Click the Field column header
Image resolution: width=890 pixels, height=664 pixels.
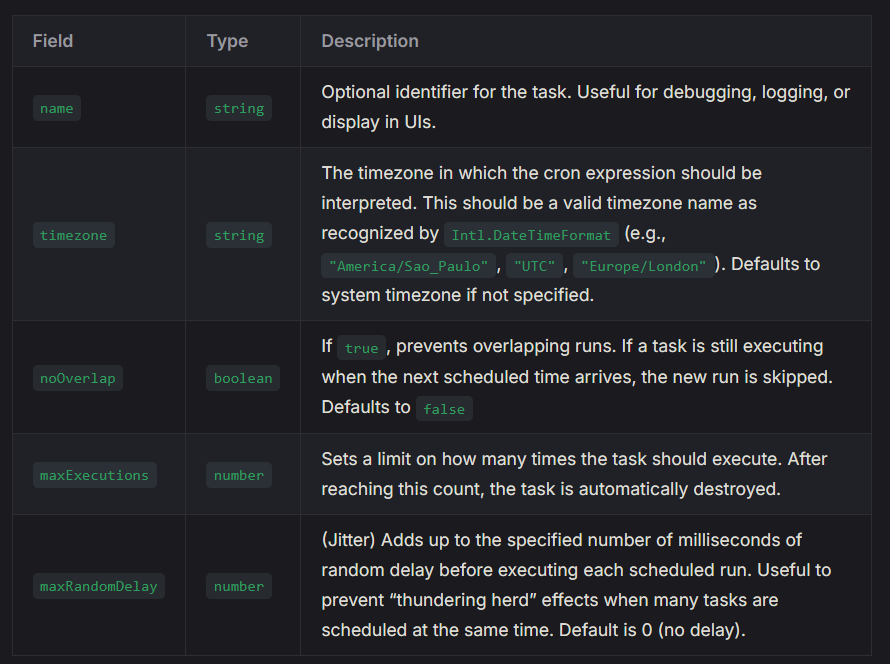coord(53,41)
